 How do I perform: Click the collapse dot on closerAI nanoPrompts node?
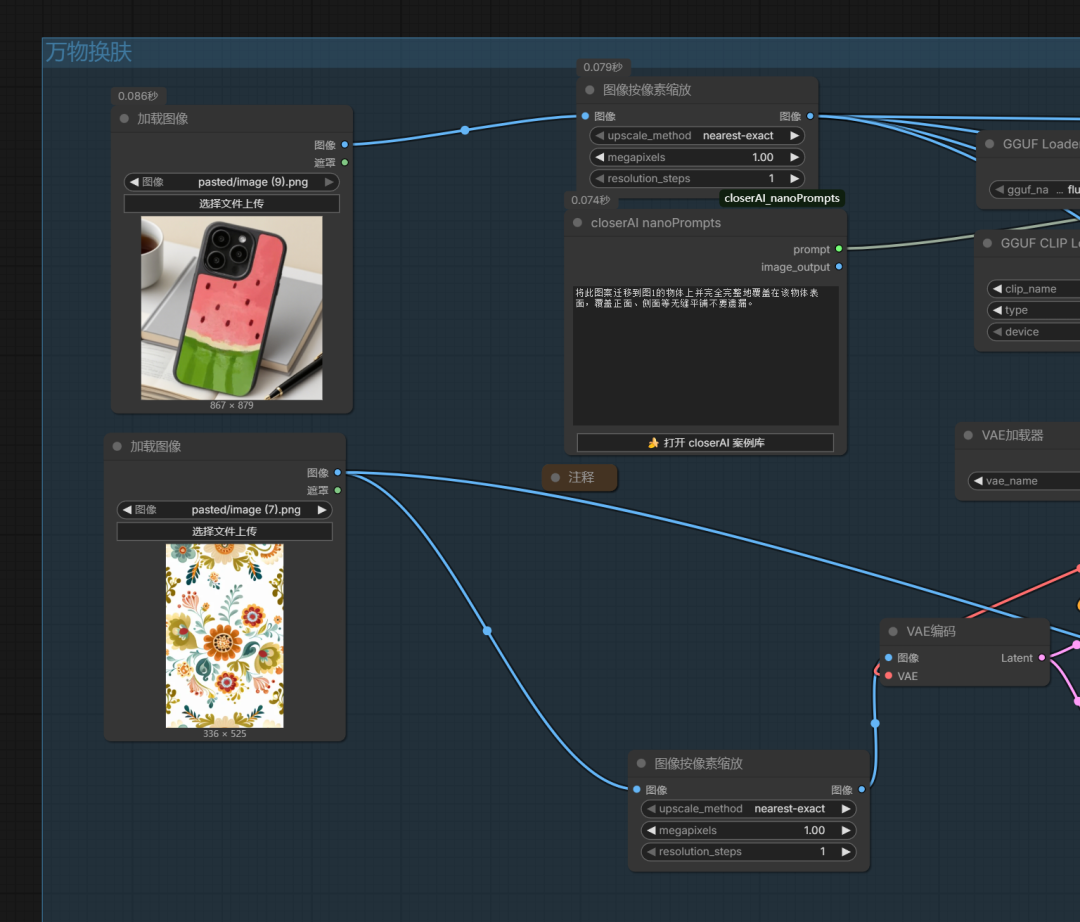pyautogui.click(x=577, y=223)
